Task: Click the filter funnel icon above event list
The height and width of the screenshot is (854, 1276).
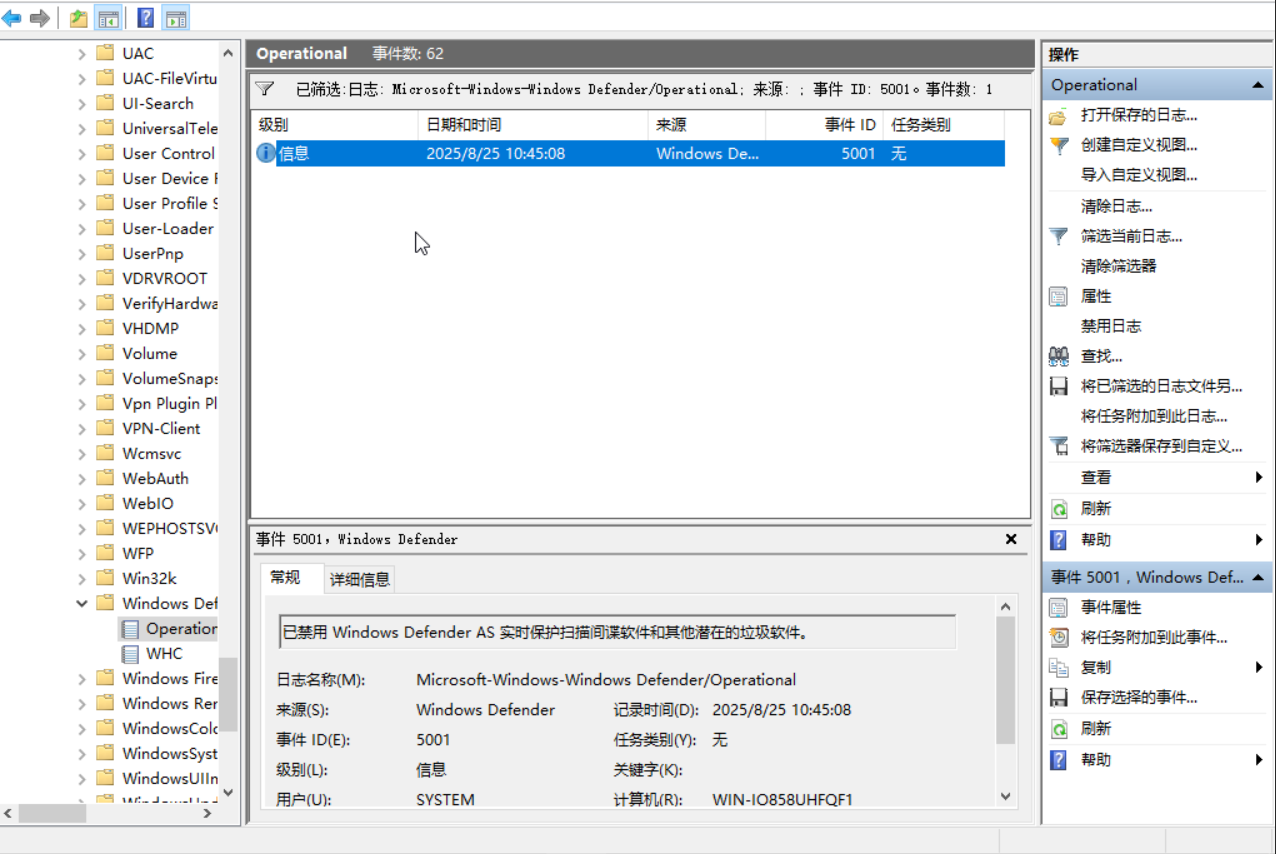Action: 264,89
